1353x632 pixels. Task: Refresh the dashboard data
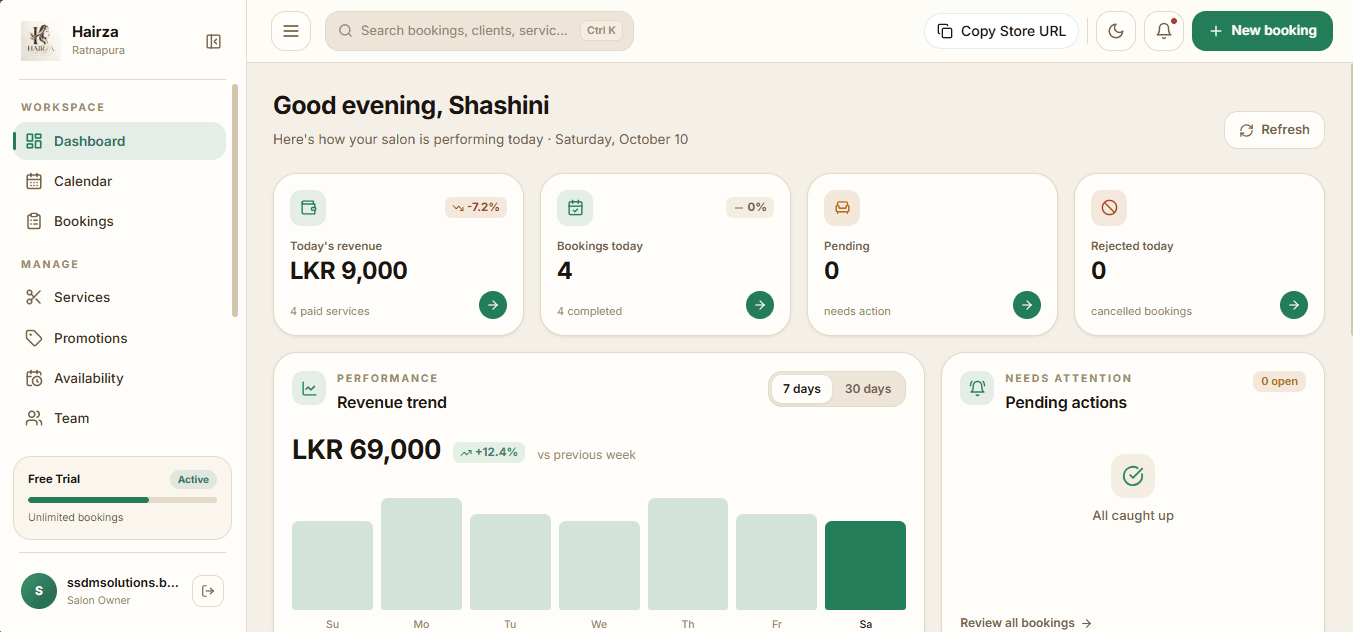coord(1274,130)
